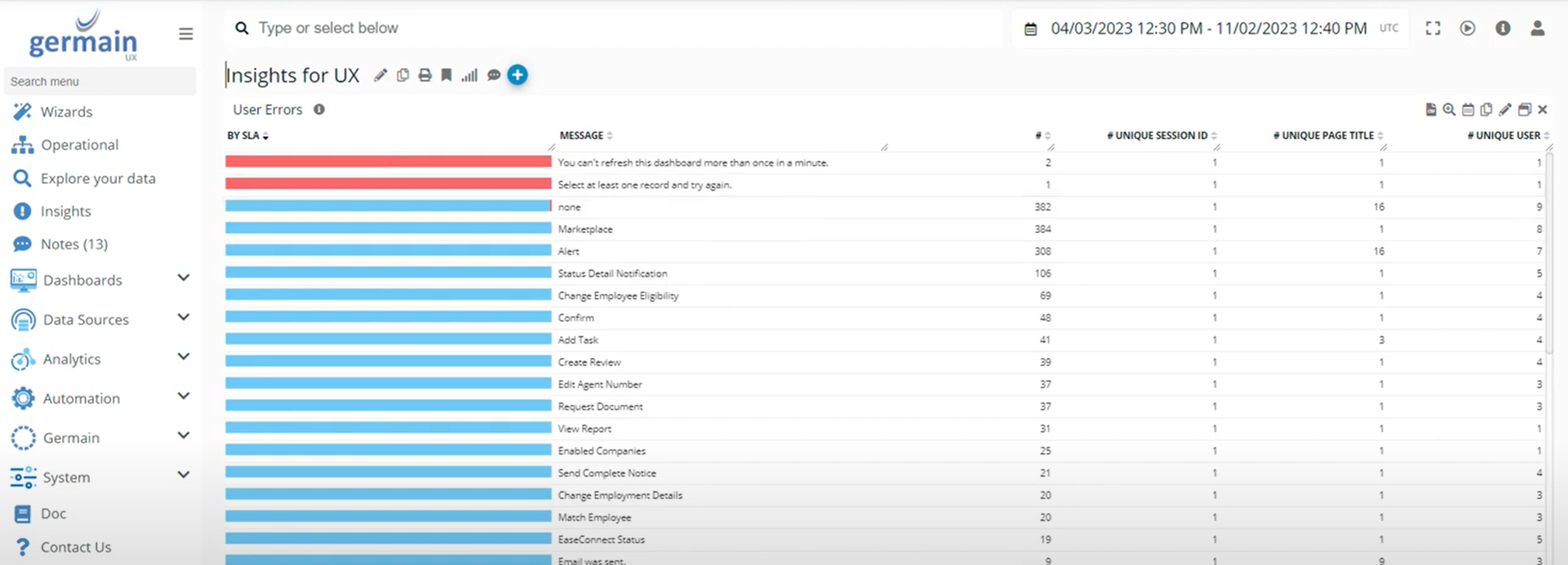Viewport: 1568px width, 565px height.
Task: Open the date range picker
Action: (x=1208, y=29)
